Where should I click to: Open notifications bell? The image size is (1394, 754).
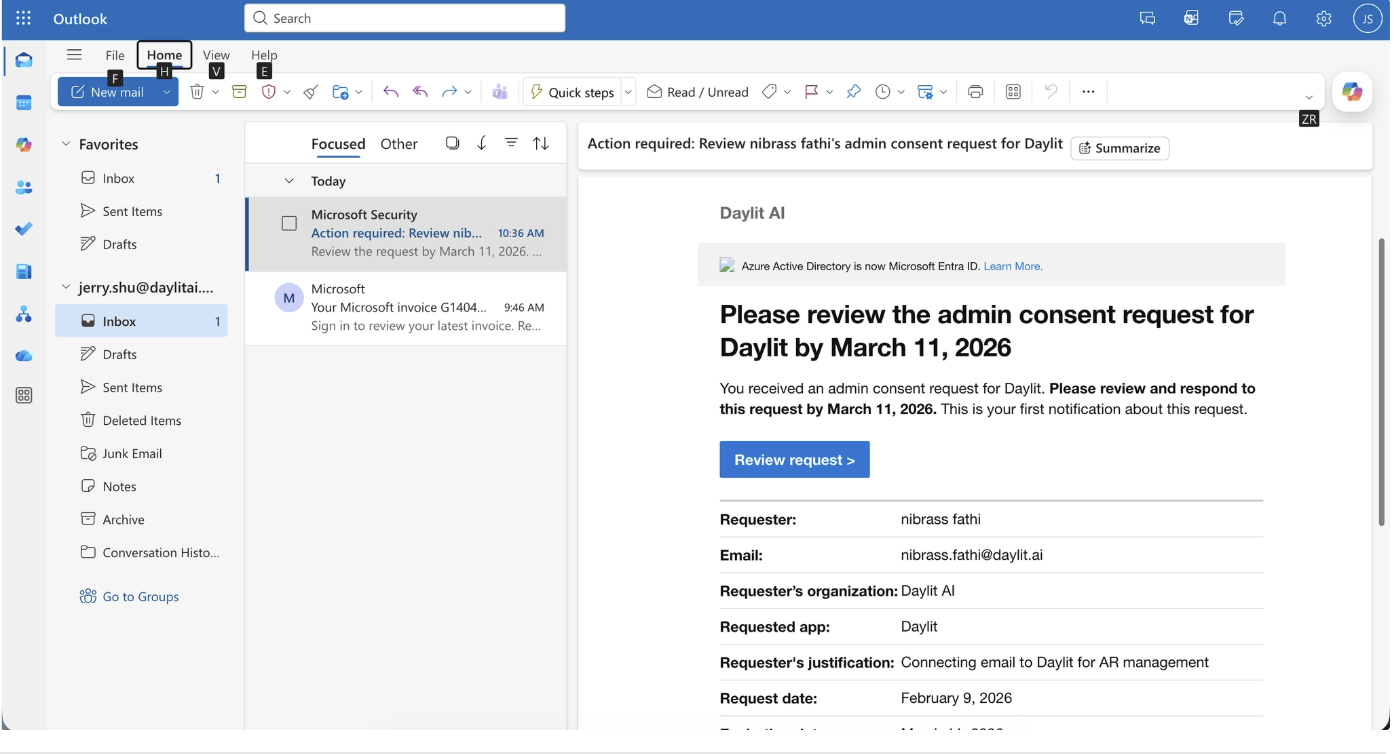coord(1280,18)
